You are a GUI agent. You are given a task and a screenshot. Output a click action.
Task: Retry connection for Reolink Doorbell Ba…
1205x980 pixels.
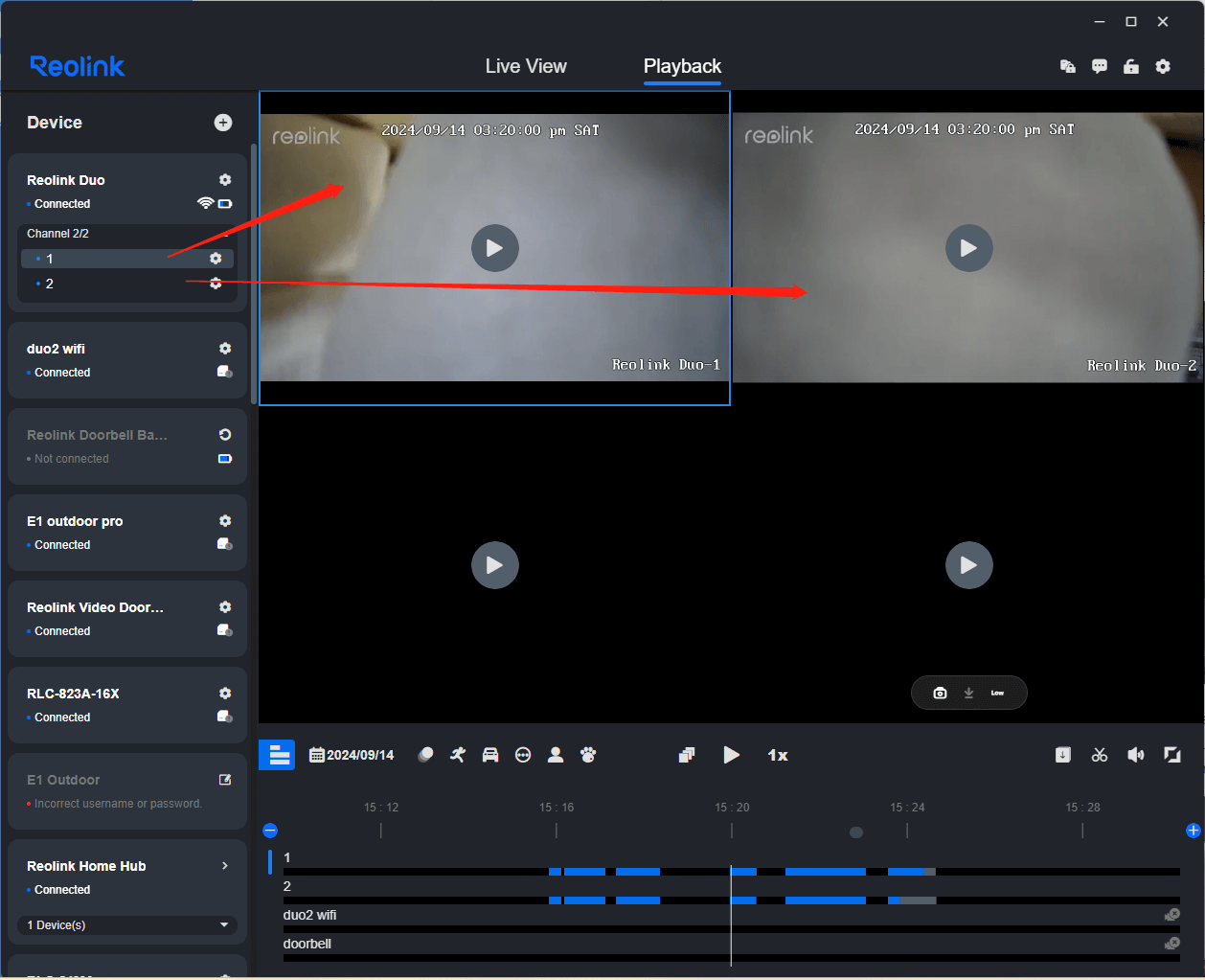(x=225, y=435)
